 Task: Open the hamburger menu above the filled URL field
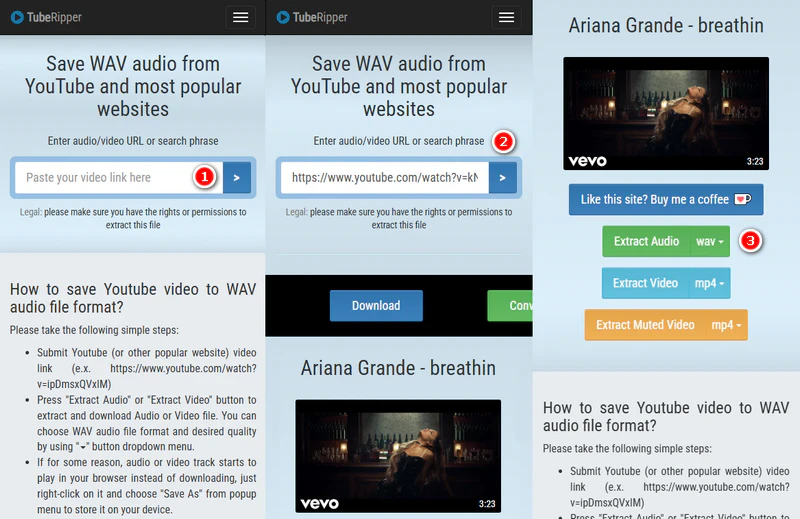click(506, 17)
